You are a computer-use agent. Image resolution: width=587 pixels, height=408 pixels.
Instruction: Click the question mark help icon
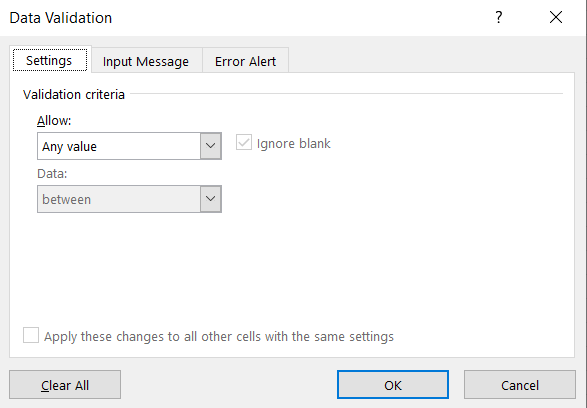(x=498, y=17)
